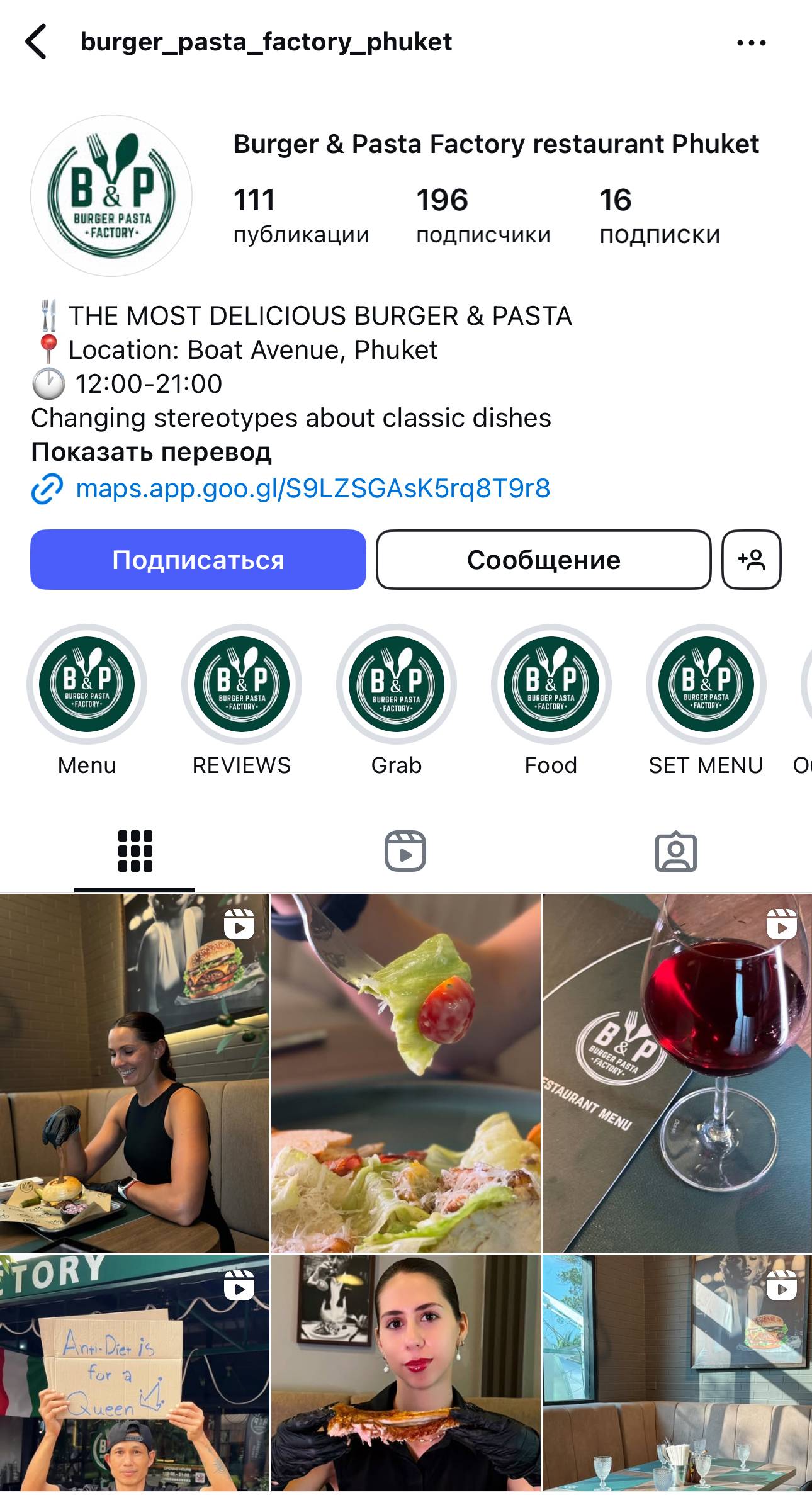Open the Food story highlight
The height and width of the screenshot is (1495, 812).
(551, 684)
